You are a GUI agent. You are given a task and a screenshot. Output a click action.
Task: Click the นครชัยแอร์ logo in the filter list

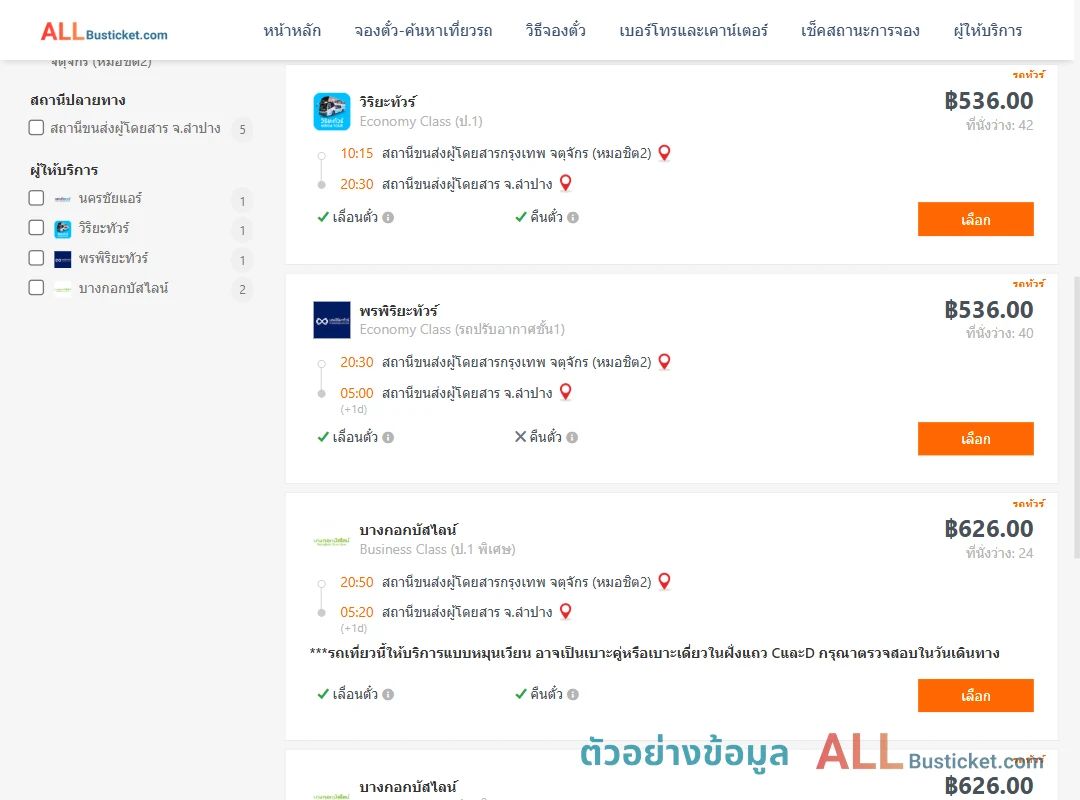63,199
